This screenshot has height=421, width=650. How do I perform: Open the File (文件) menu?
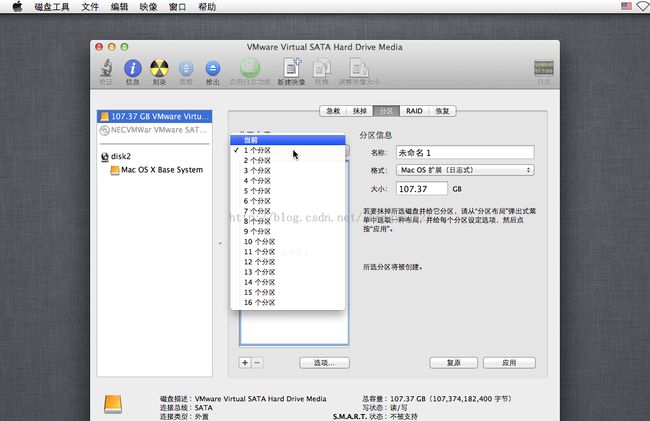pyautogui.click(x=90, y=7)
